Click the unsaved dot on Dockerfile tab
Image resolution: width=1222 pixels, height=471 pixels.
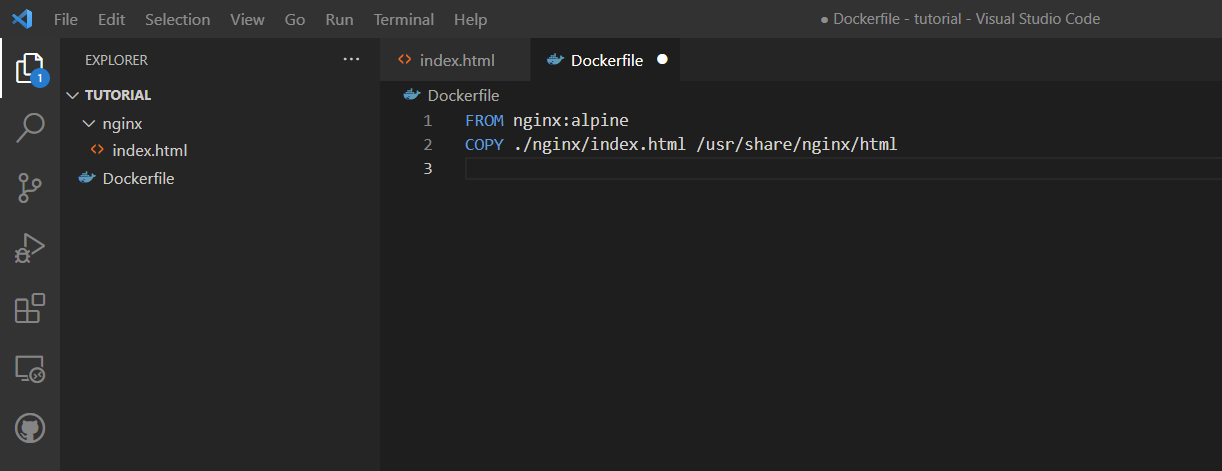[662, 60]
